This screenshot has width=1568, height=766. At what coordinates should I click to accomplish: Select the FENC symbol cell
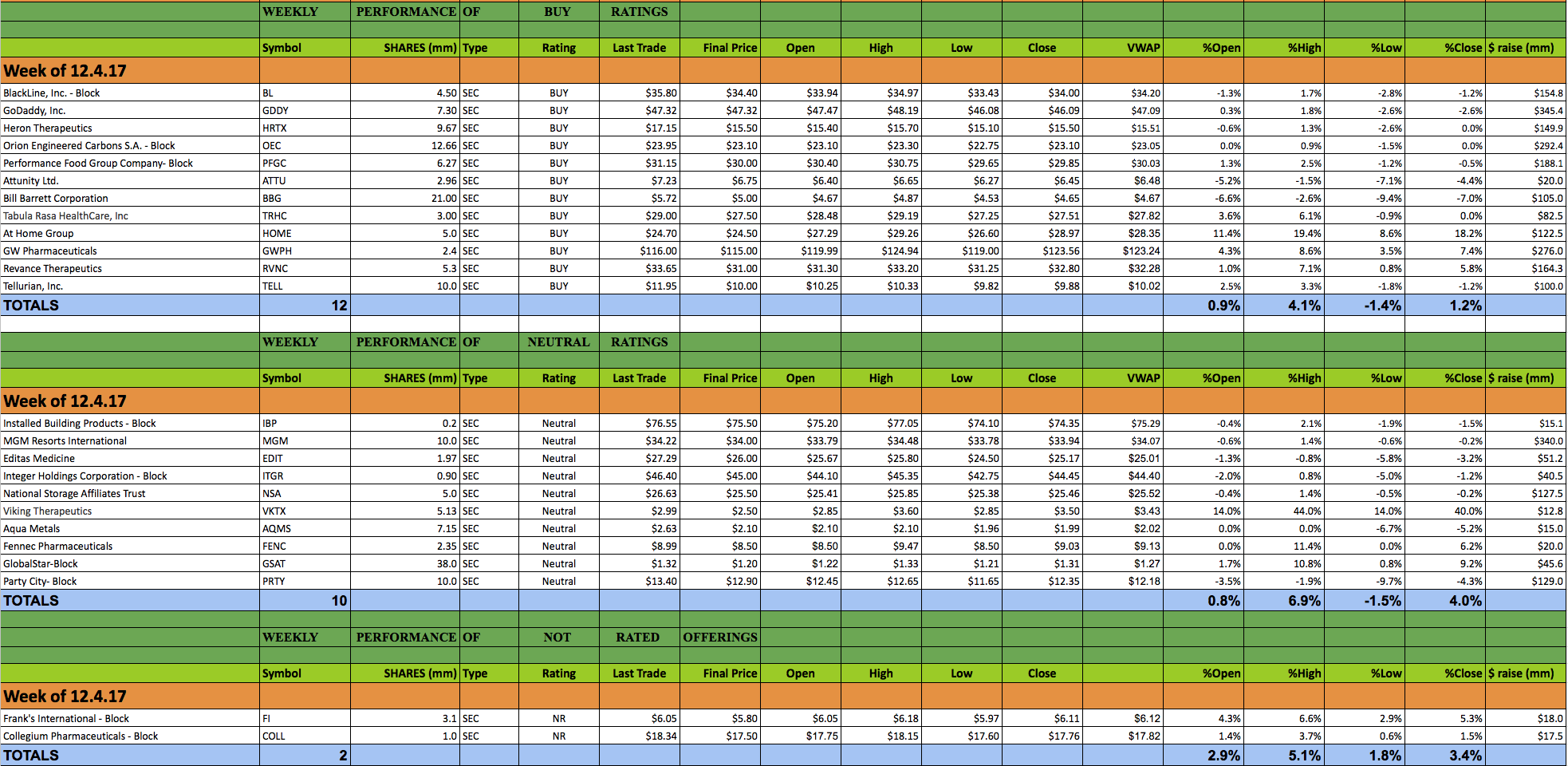(x=305, y=546)
